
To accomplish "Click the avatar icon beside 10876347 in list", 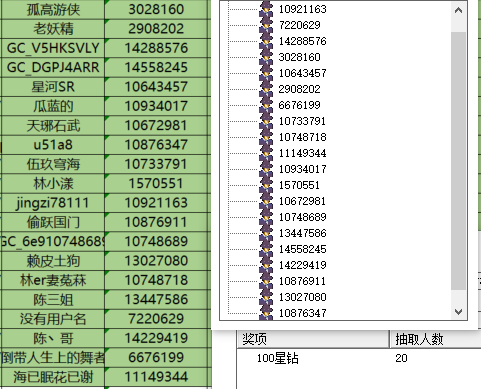I will pos(266,313).
